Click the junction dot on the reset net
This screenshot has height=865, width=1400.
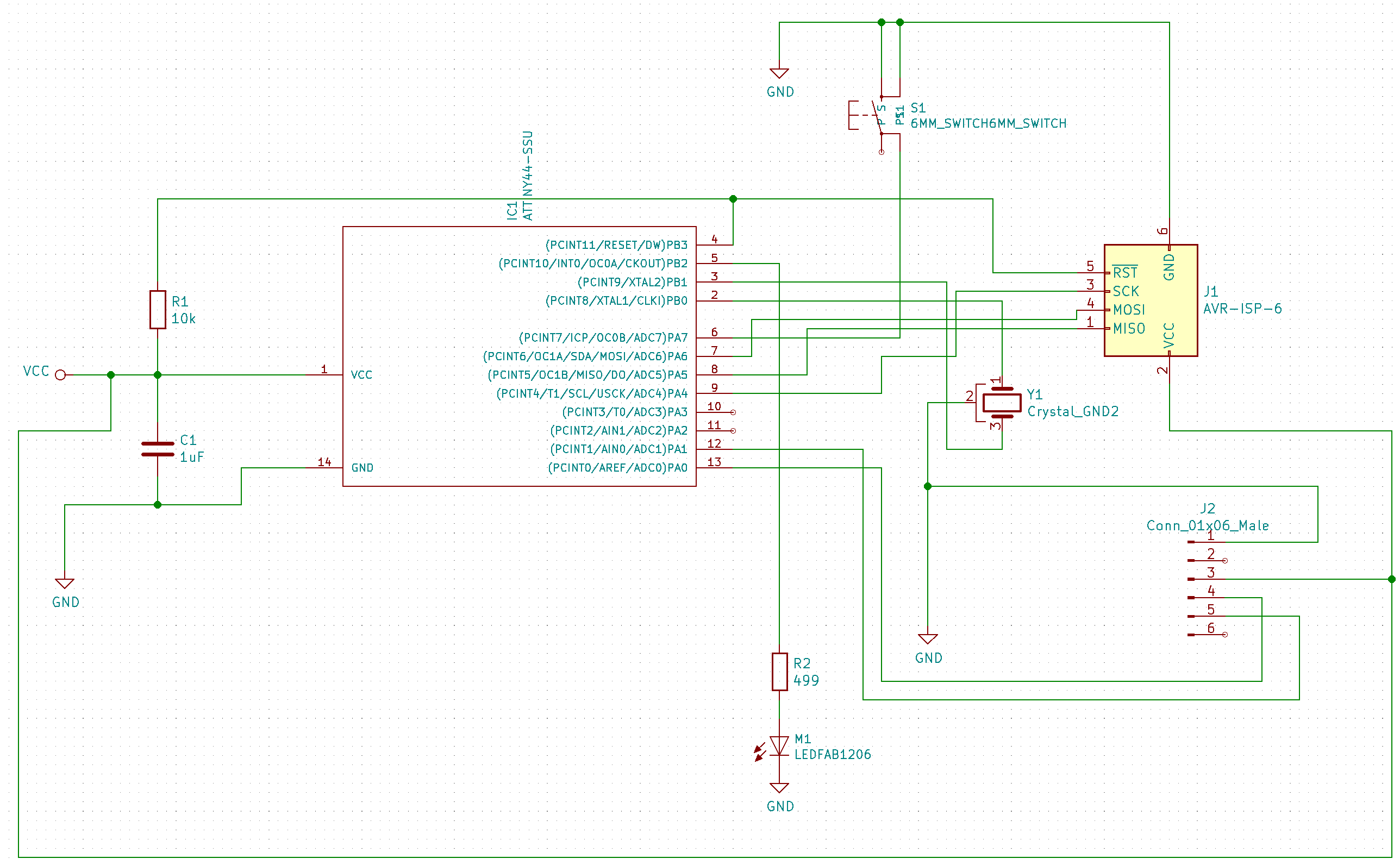[733, 198]
